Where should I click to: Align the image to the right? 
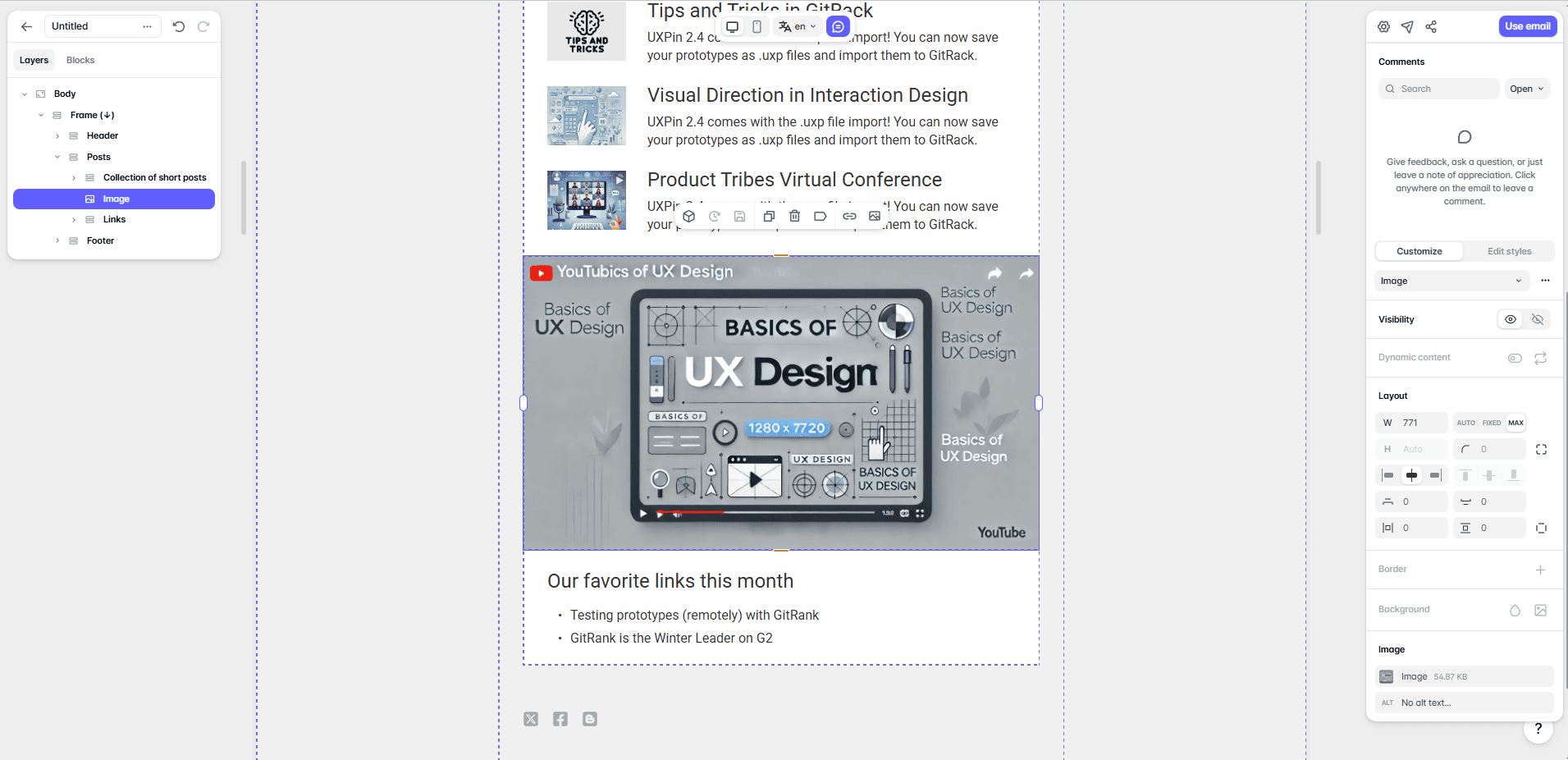coord(1434,475)
